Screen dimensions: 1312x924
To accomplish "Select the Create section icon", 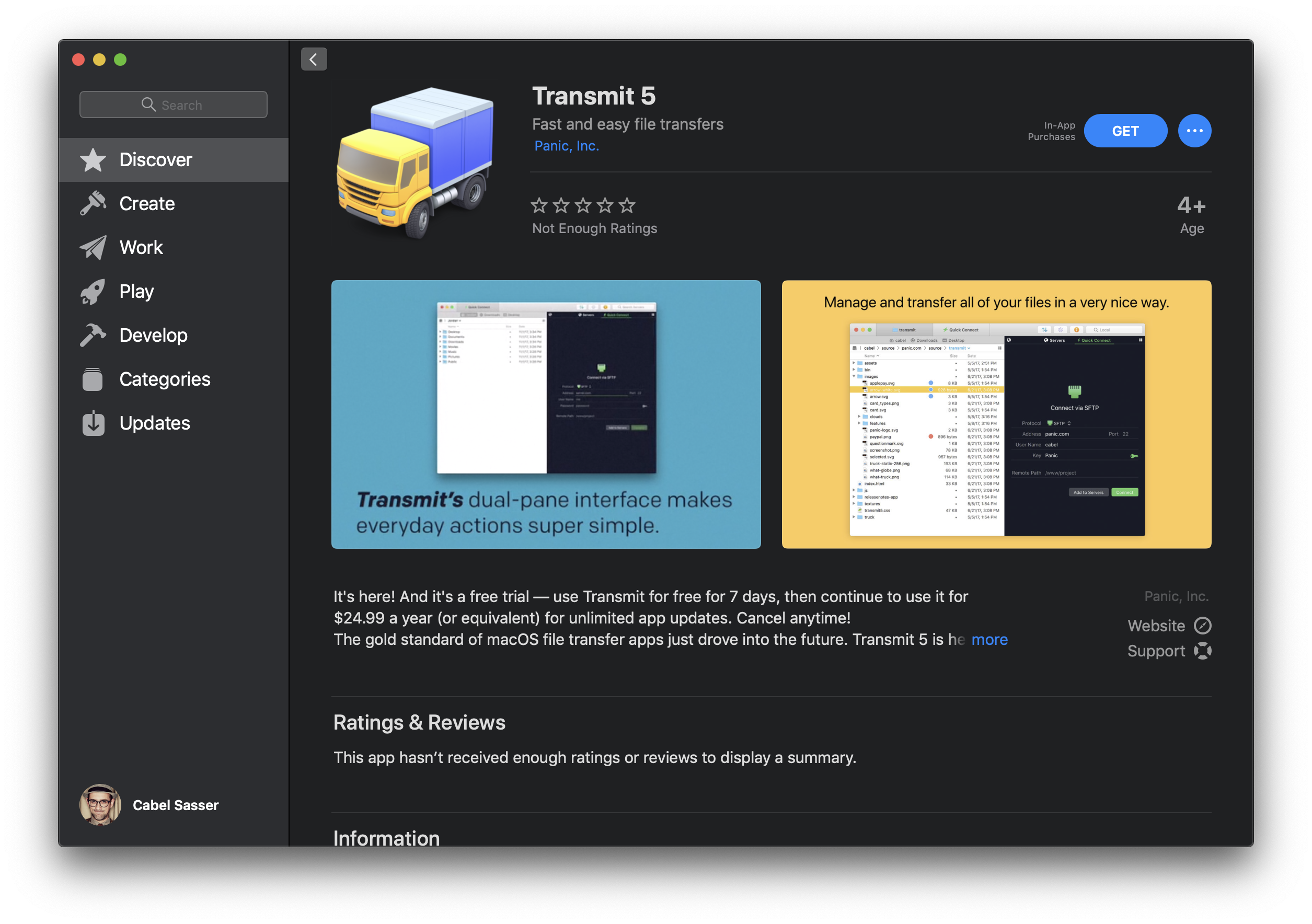I will coord(93,202).
